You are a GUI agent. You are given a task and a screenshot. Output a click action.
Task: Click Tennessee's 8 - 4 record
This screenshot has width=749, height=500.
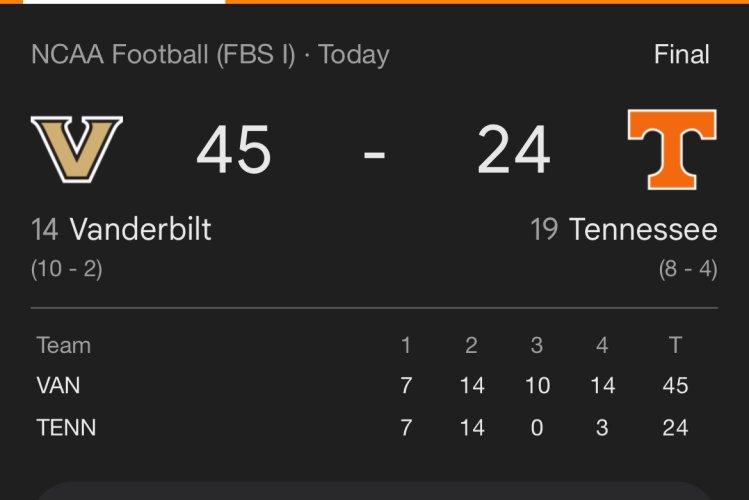[688, 269]
